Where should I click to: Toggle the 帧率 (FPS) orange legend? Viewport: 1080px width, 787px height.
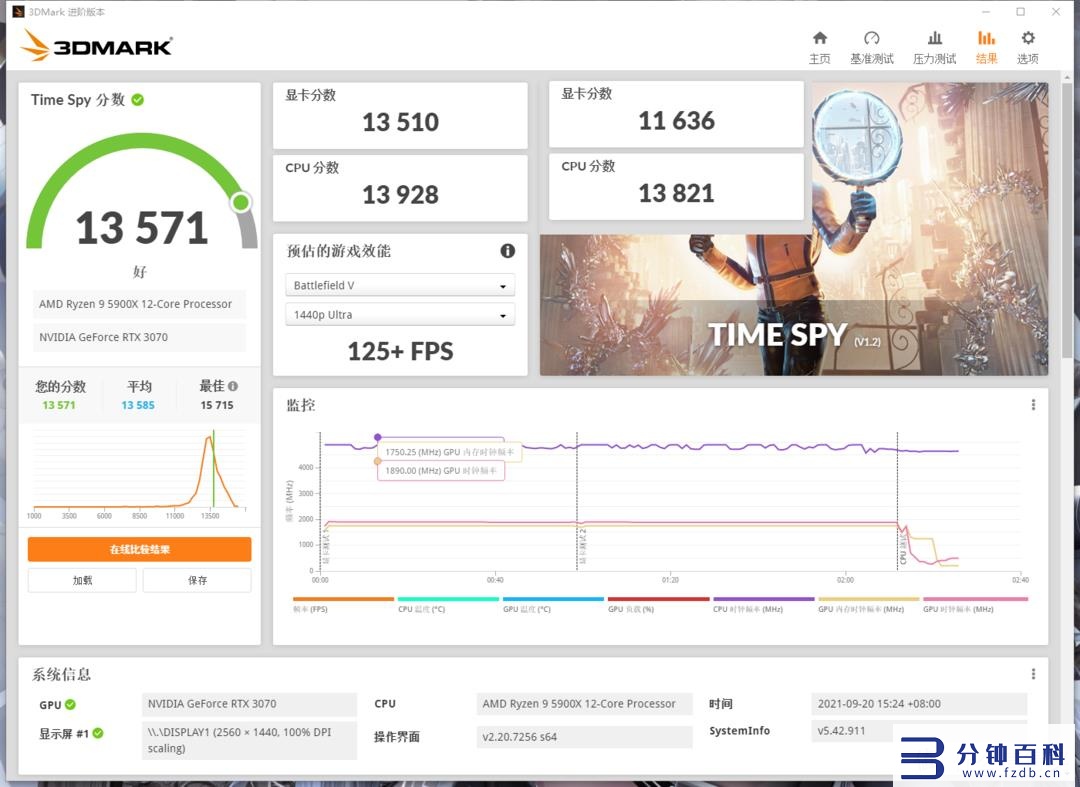(x=343, y=605)
